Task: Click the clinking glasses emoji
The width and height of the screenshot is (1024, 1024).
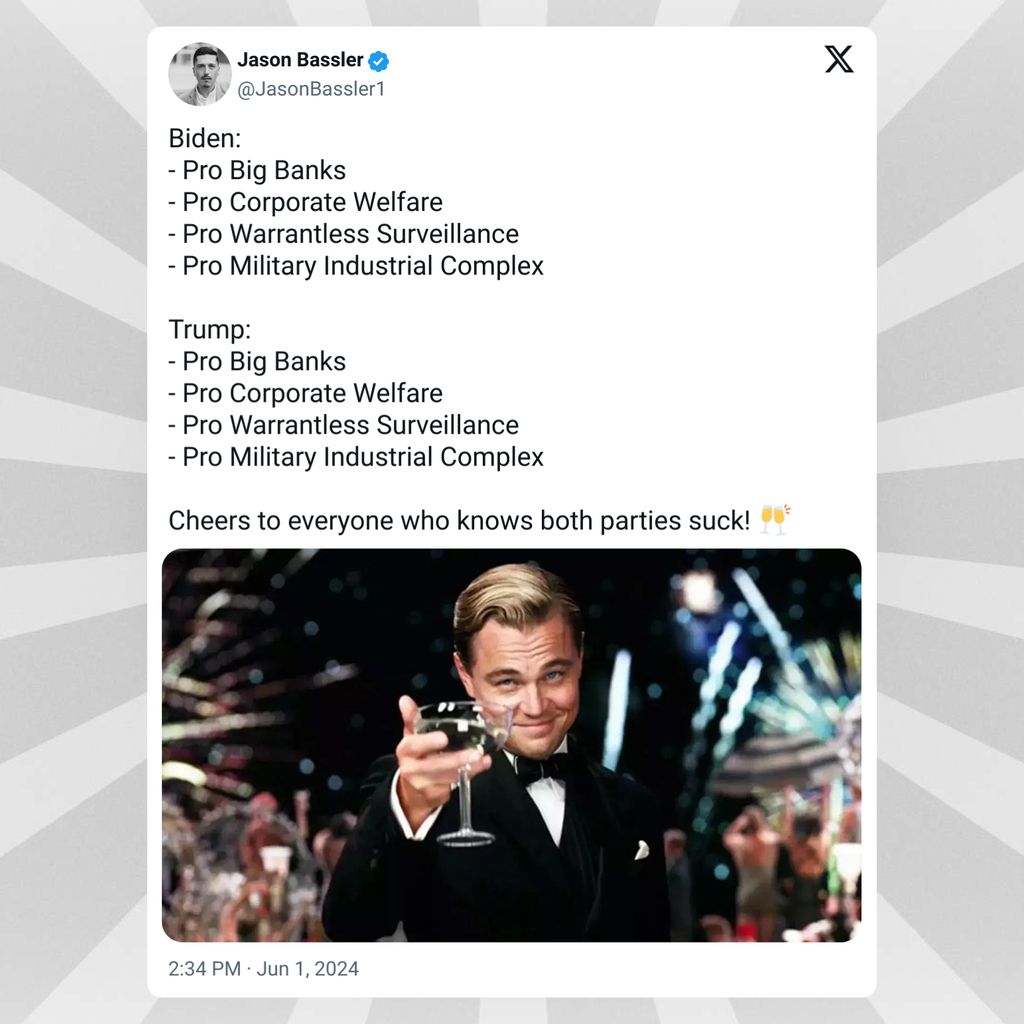Action: point(774,520)
